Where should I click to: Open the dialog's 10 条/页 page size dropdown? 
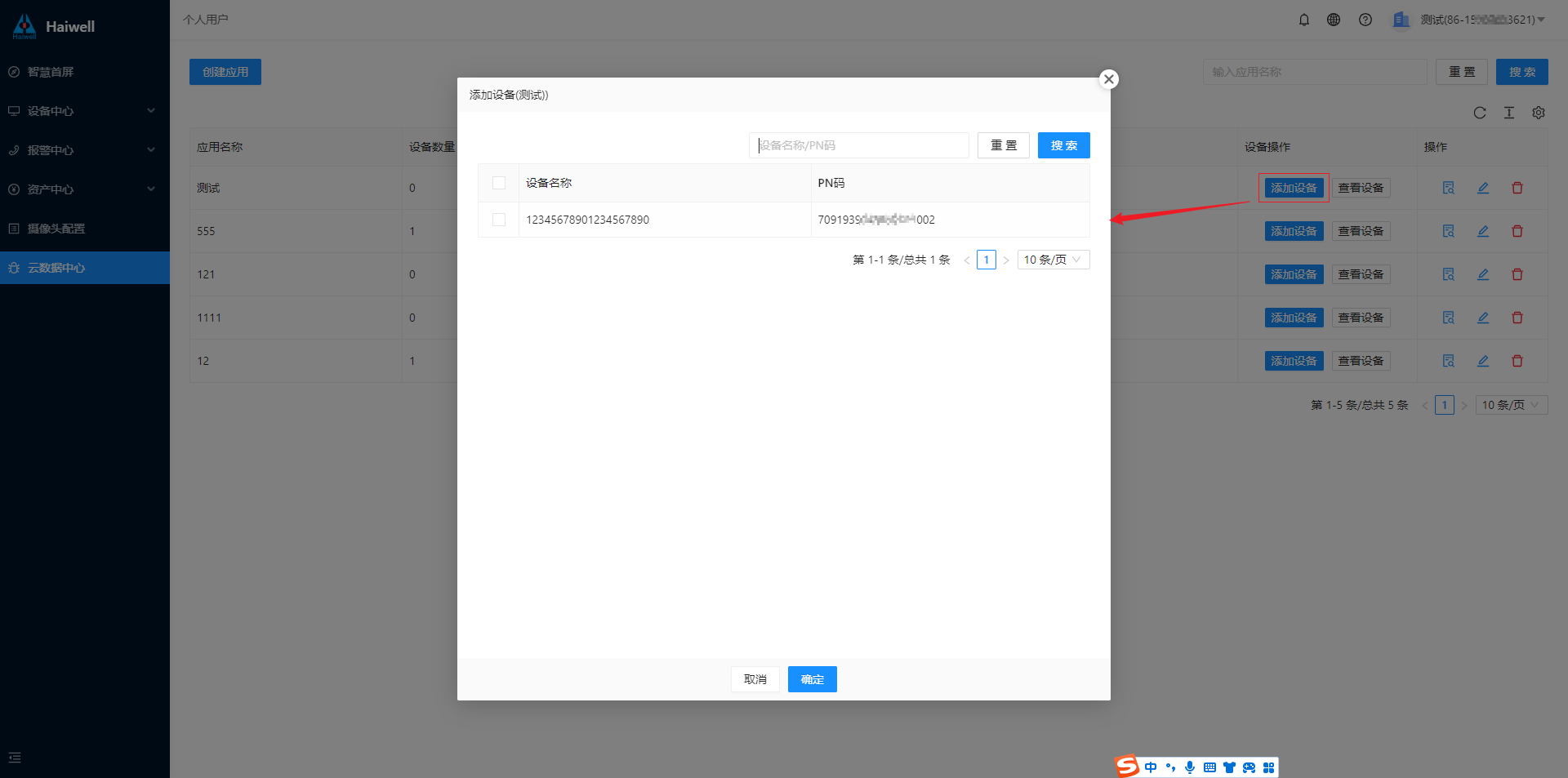coord(1053,260)
